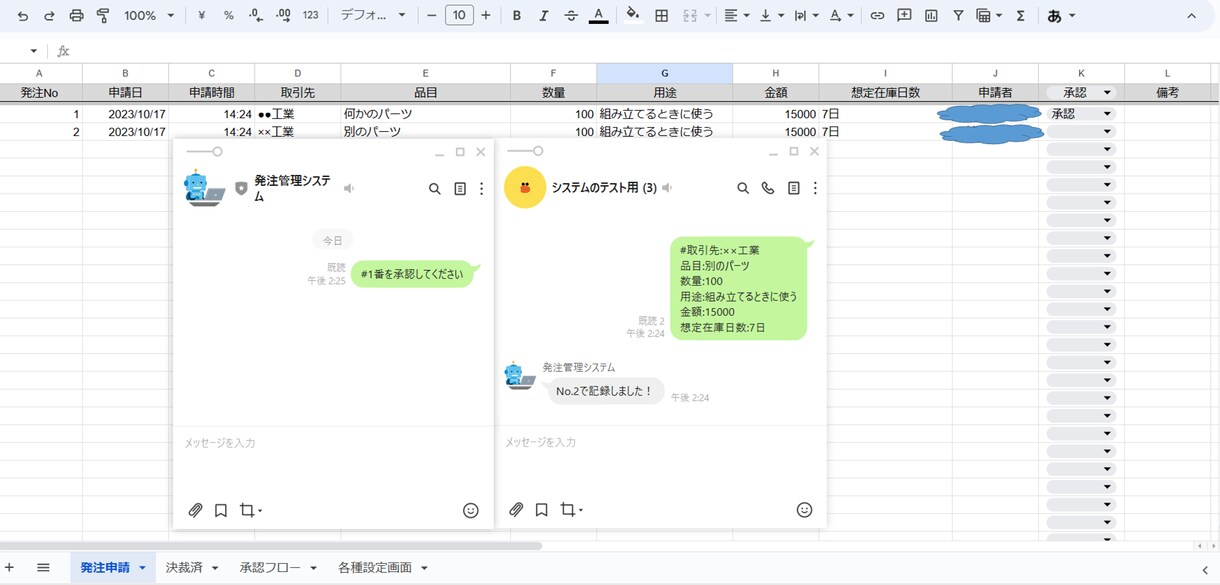This screenshot has height=585, width=1220.
Task: Toggle italic formatting
Action: pos(544,16)
